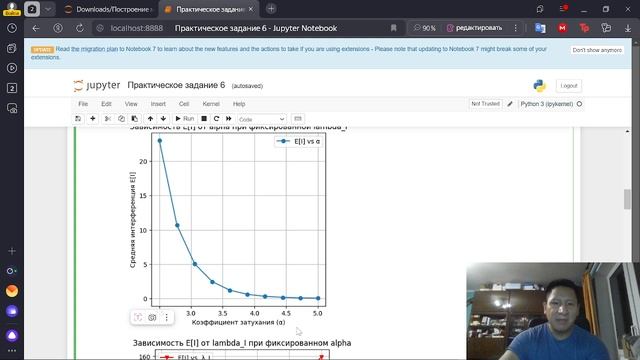Open the Insert menu

pos(158,104)
